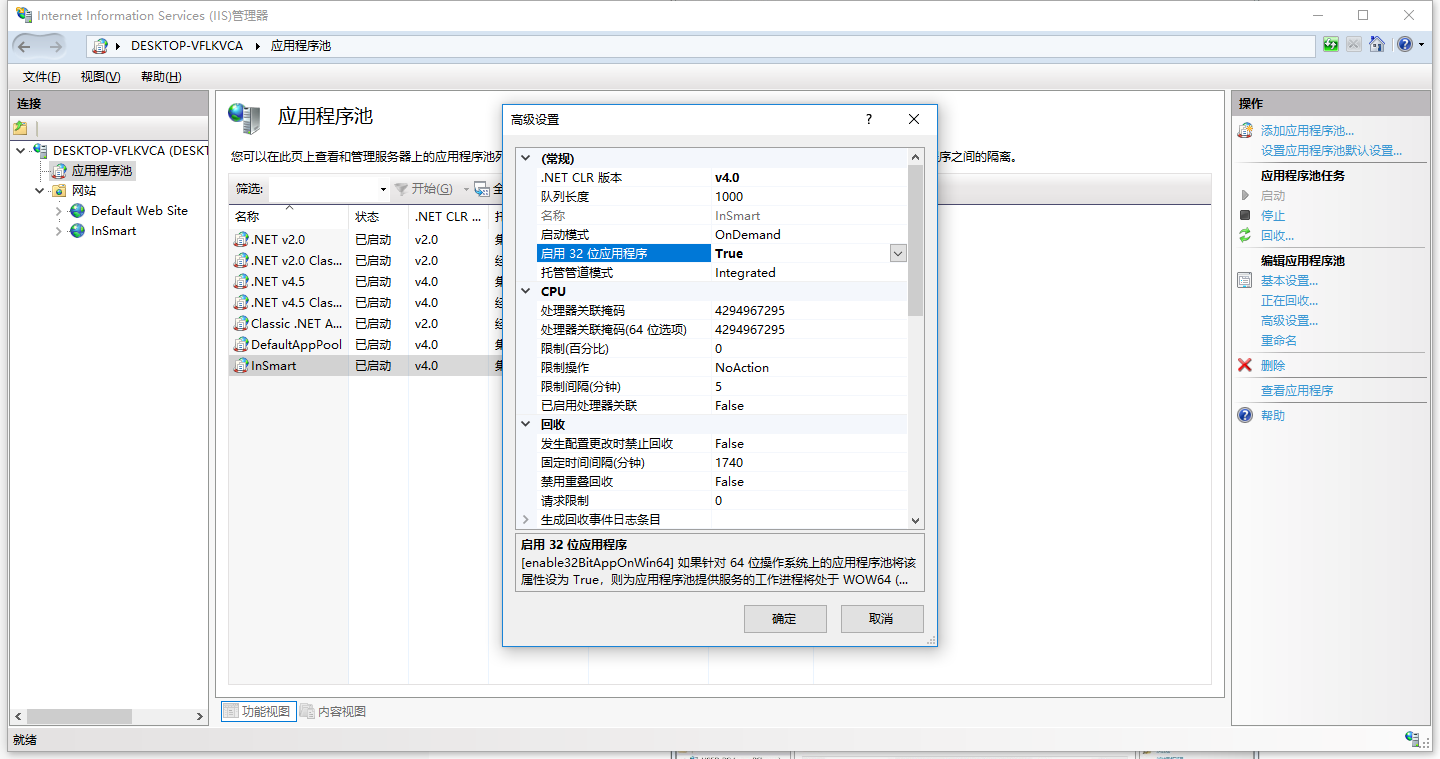Click the property grid scroll down arrow
This screenshot has height=759, width=1440.
[x=915, y=521]
